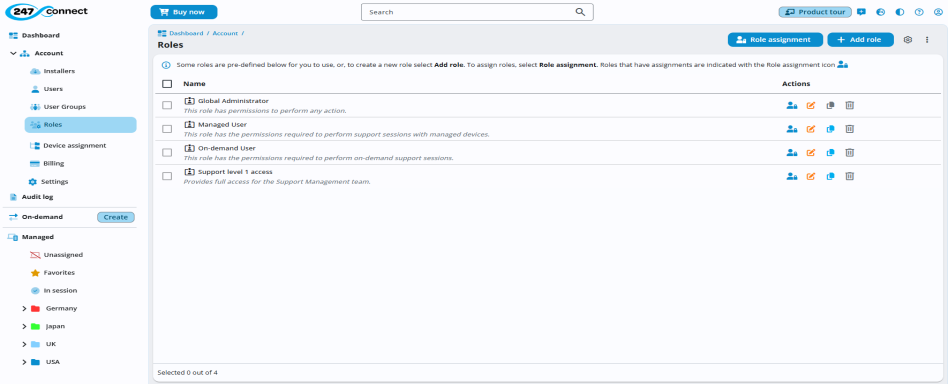The height and width of the screenshot is (384, 948).
Task: Expand the Japan folder
Action: tap(24, 327)
